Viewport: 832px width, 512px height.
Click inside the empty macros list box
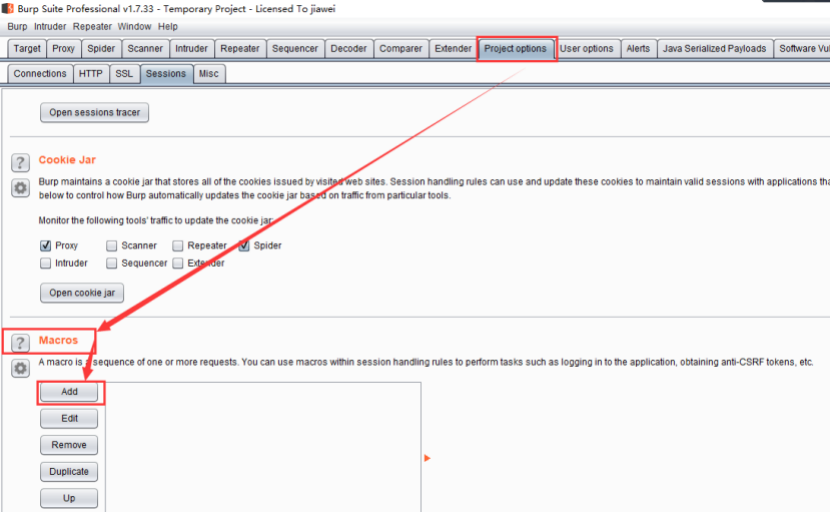click(263, 447)
